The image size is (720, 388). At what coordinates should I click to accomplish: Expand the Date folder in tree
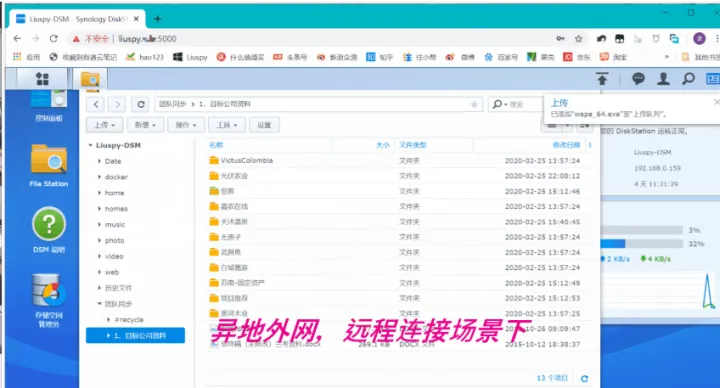99,161
